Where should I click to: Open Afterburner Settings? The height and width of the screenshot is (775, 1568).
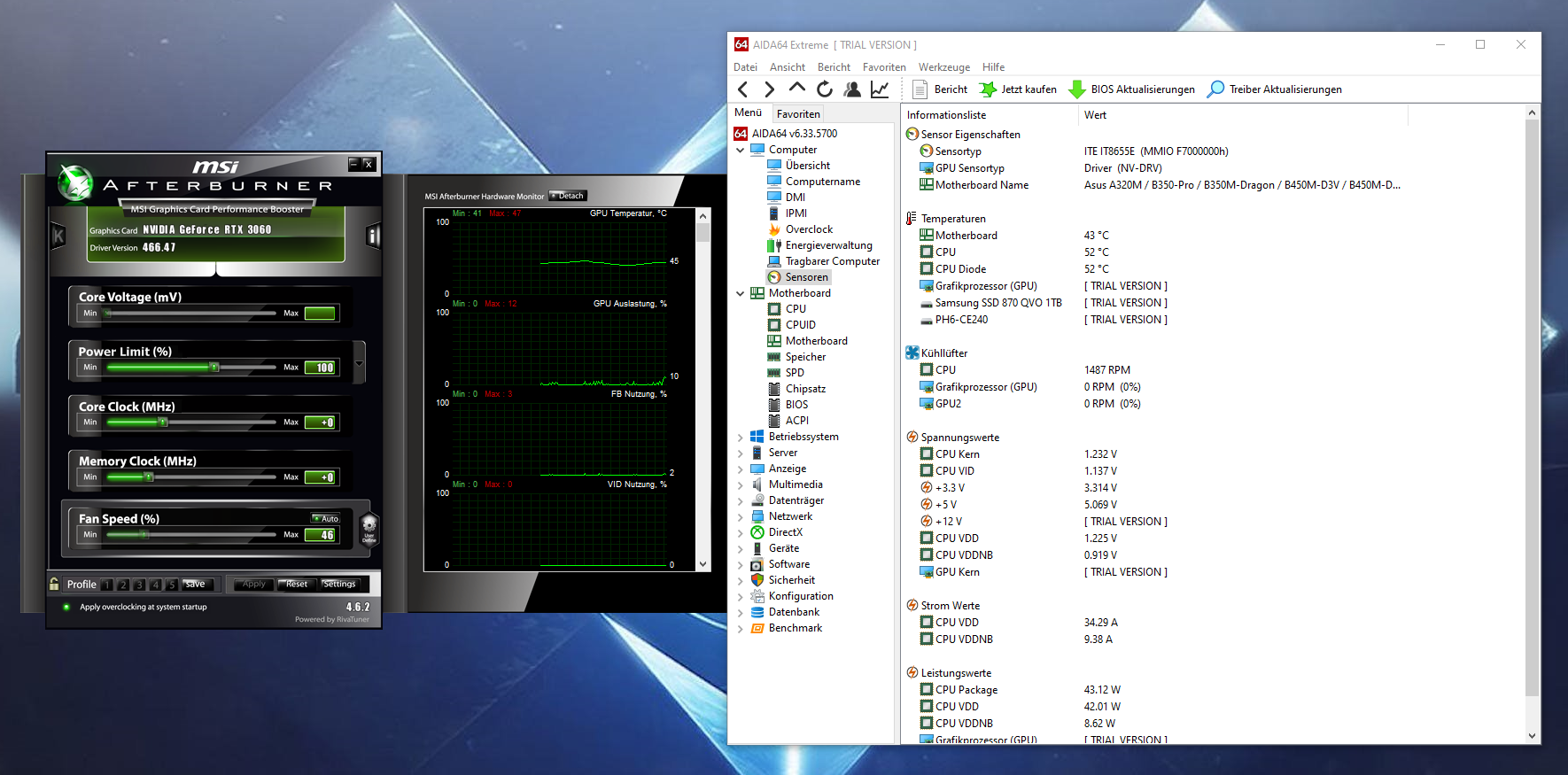pyautogui.click(x=339, y=585)
